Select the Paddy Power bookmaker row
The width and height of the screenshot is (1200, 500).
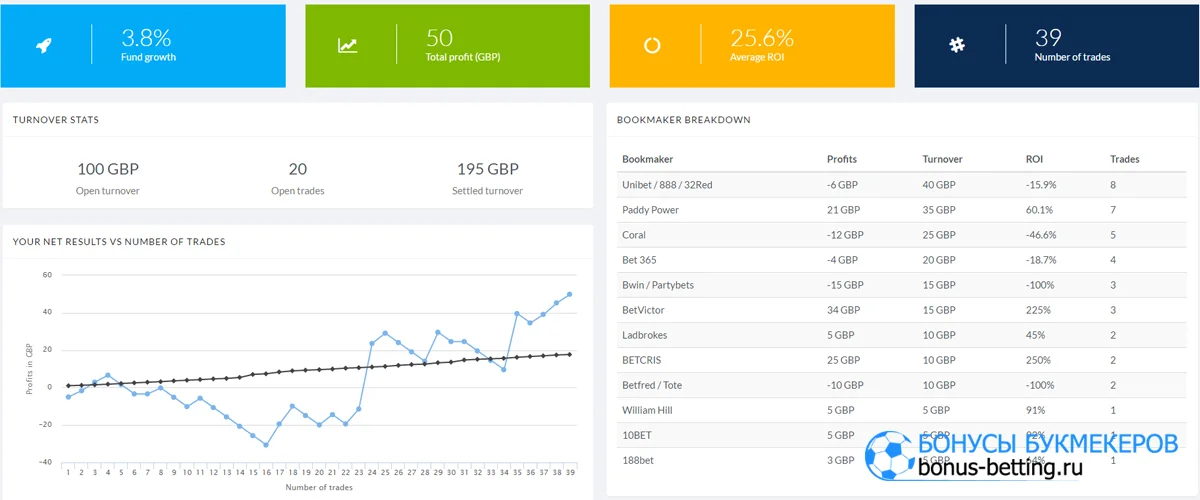coord(650,210)
